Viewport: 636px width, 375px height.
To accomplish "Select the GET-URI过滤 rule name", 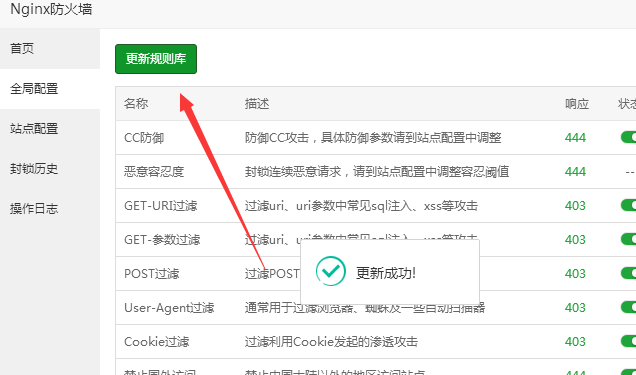I will 161,206.
